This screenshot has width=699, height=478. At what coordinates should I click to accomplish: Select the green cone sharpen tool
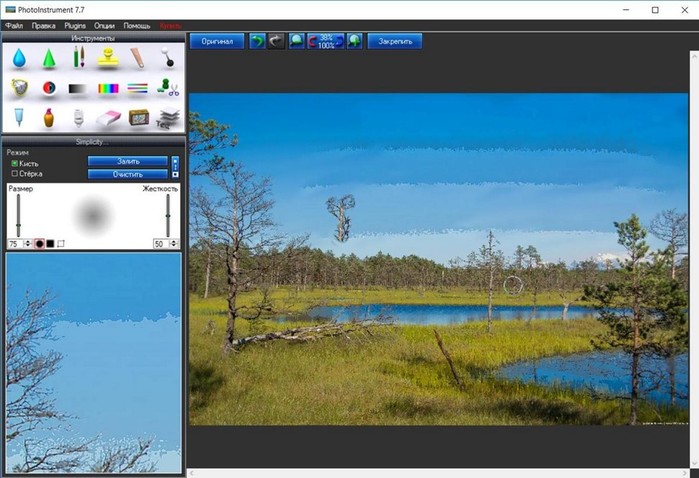tap(49, 58)
